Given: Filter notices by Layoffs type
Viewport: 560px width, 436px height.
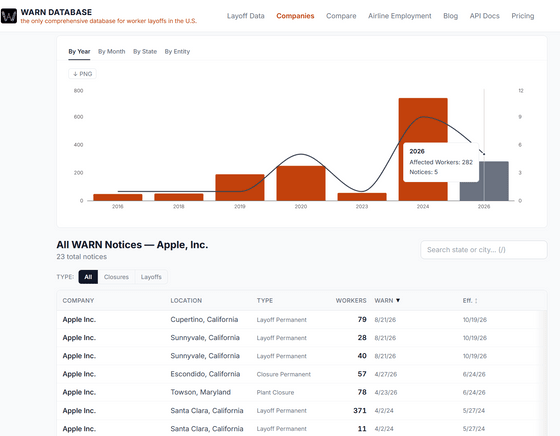Looking at the screenshot, I should [x=151, y=277].
